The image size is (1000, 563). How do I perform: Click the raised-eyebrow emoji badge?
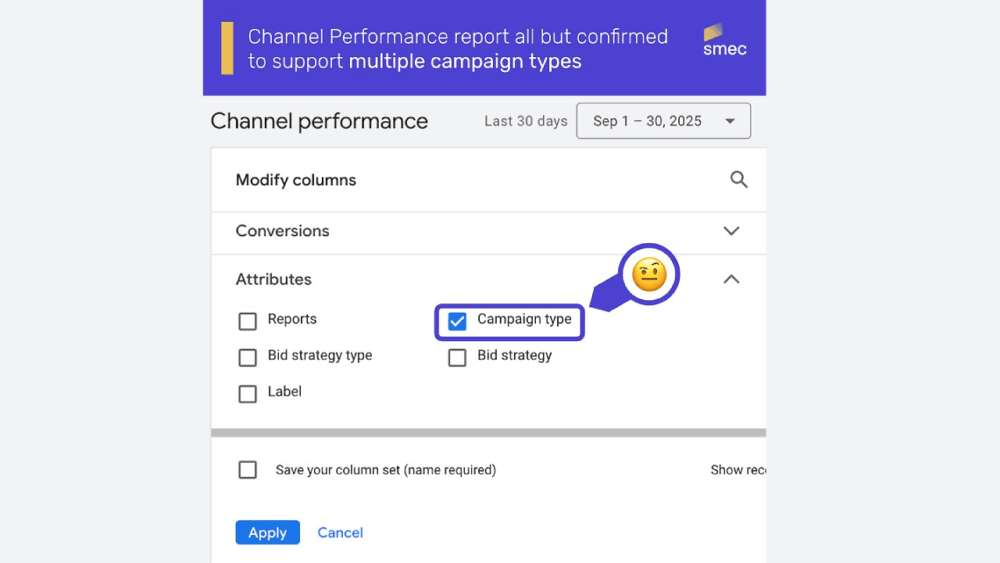649,273
